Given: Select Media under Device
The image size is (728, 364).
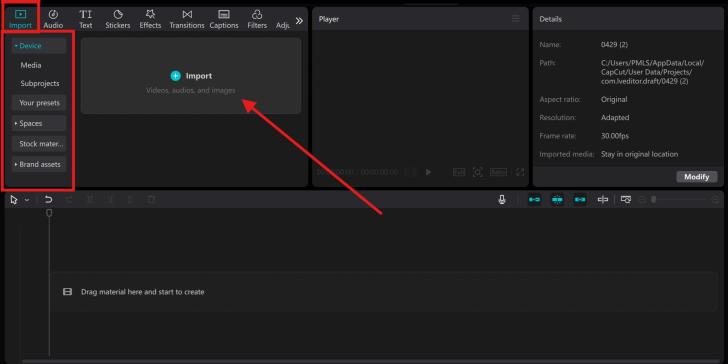Looking at the screenshot, I should 31,65.
